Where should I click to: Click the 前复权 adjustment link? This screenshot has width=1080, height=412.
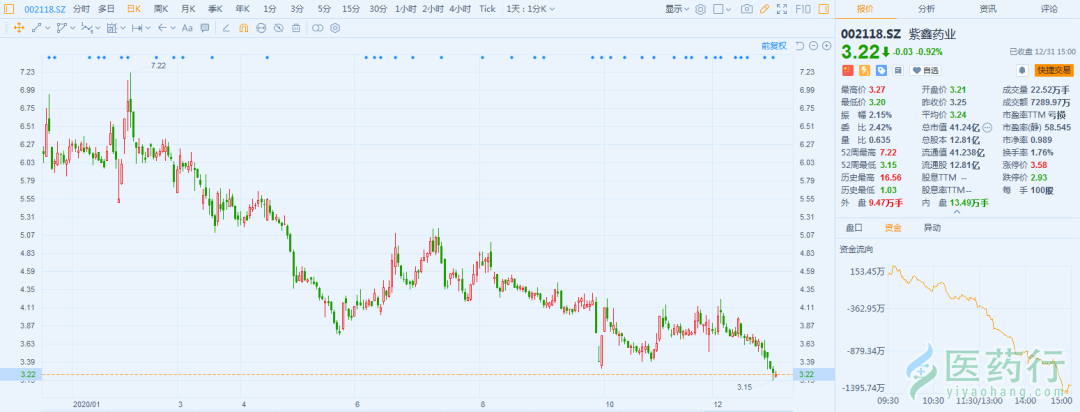tap(774, 46)
